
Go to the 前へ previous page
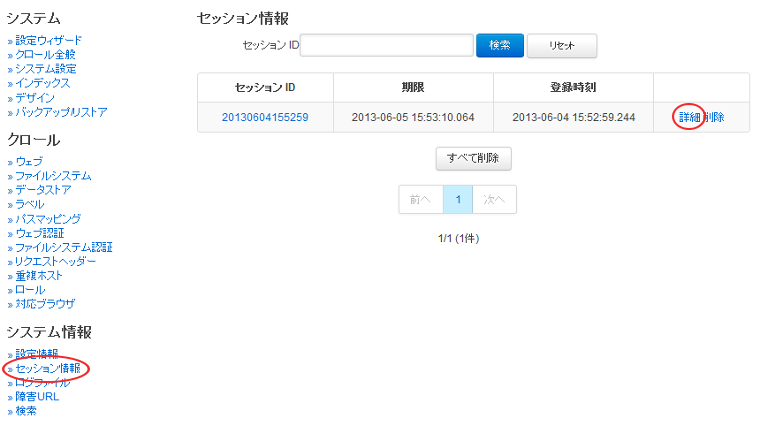pyautogui.click(x=420, y=199)
